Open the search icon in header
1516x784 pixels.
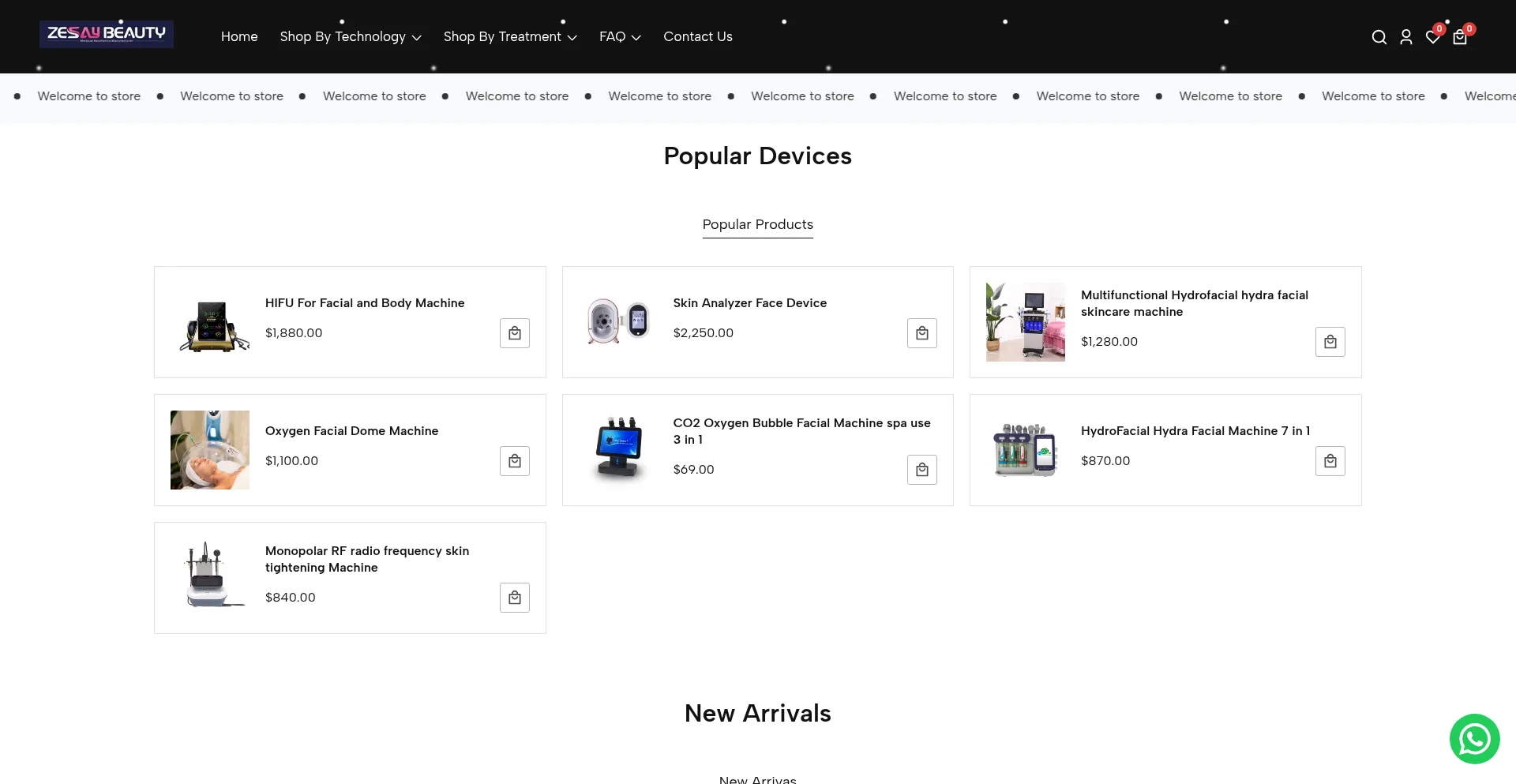(x=1379, y=37)
